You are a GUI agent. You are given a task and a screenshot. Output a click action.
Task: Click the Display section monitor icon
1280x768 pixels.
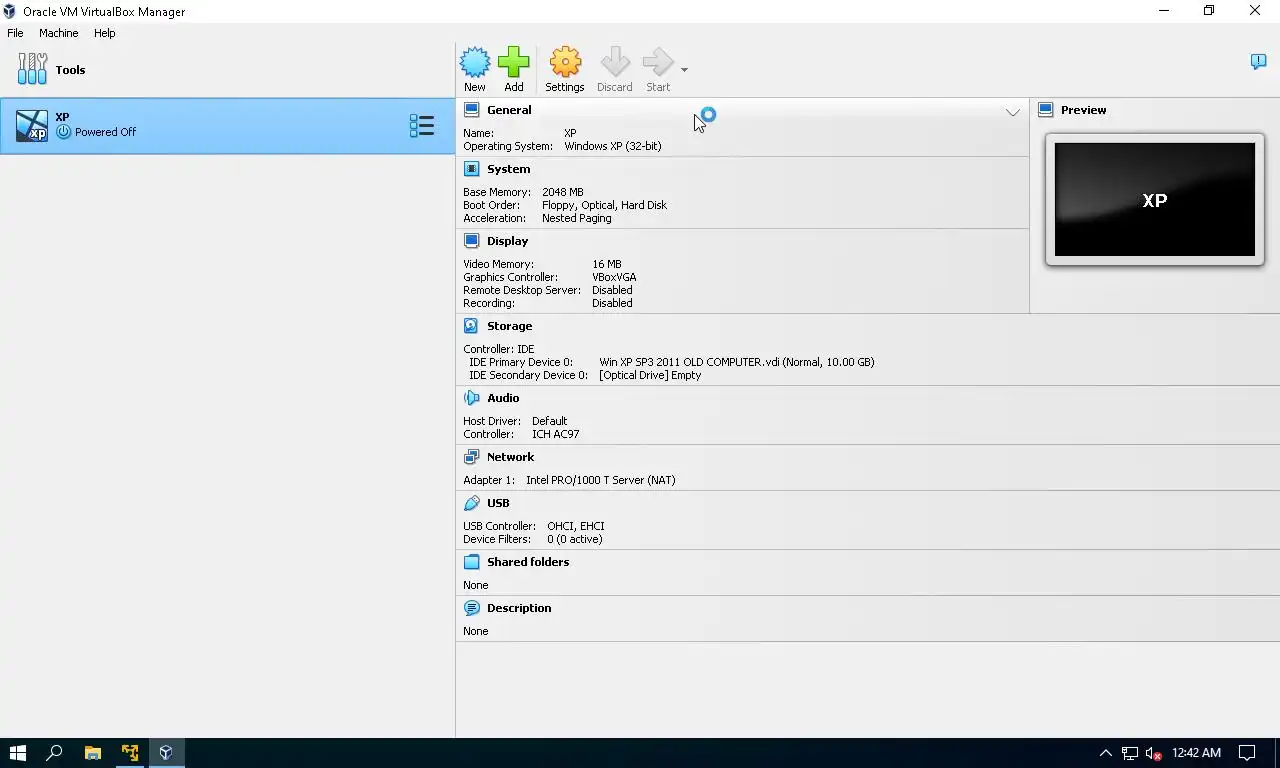pyautogui.click(x=471, y=241)
